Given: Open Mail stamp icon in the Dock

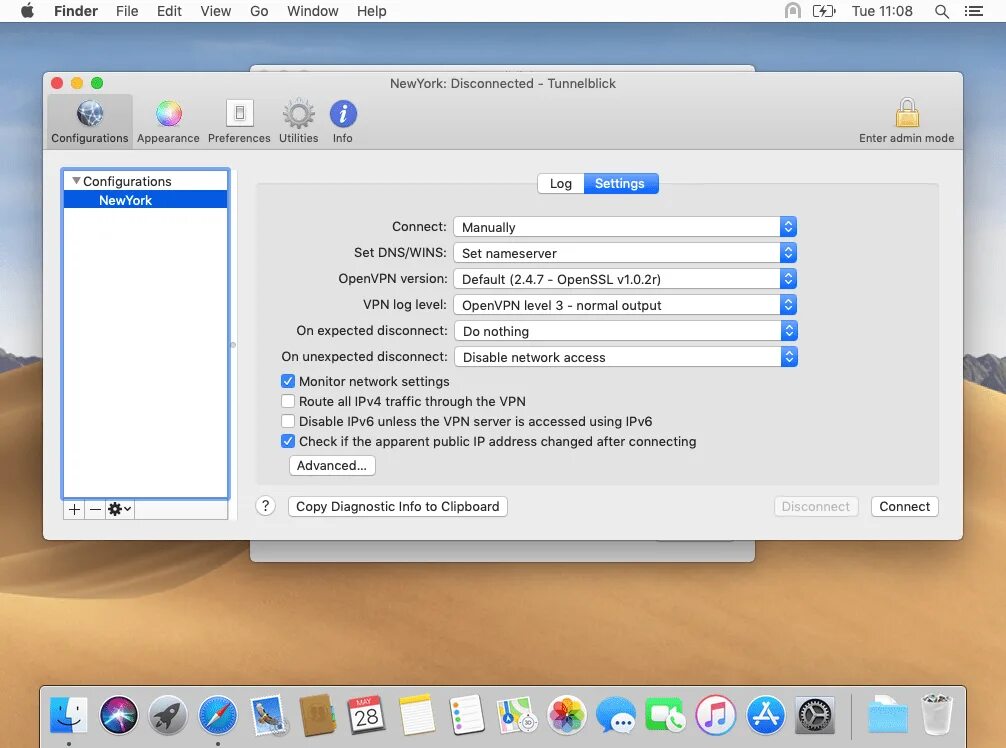Looking at the screenshot, I should coord(268,715).
